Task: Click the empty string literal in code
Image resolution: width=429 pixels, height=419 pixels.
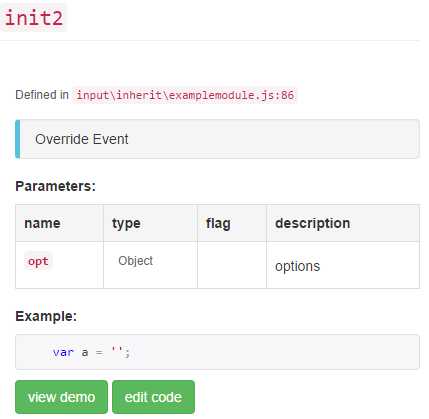Action: pos(117,351)
